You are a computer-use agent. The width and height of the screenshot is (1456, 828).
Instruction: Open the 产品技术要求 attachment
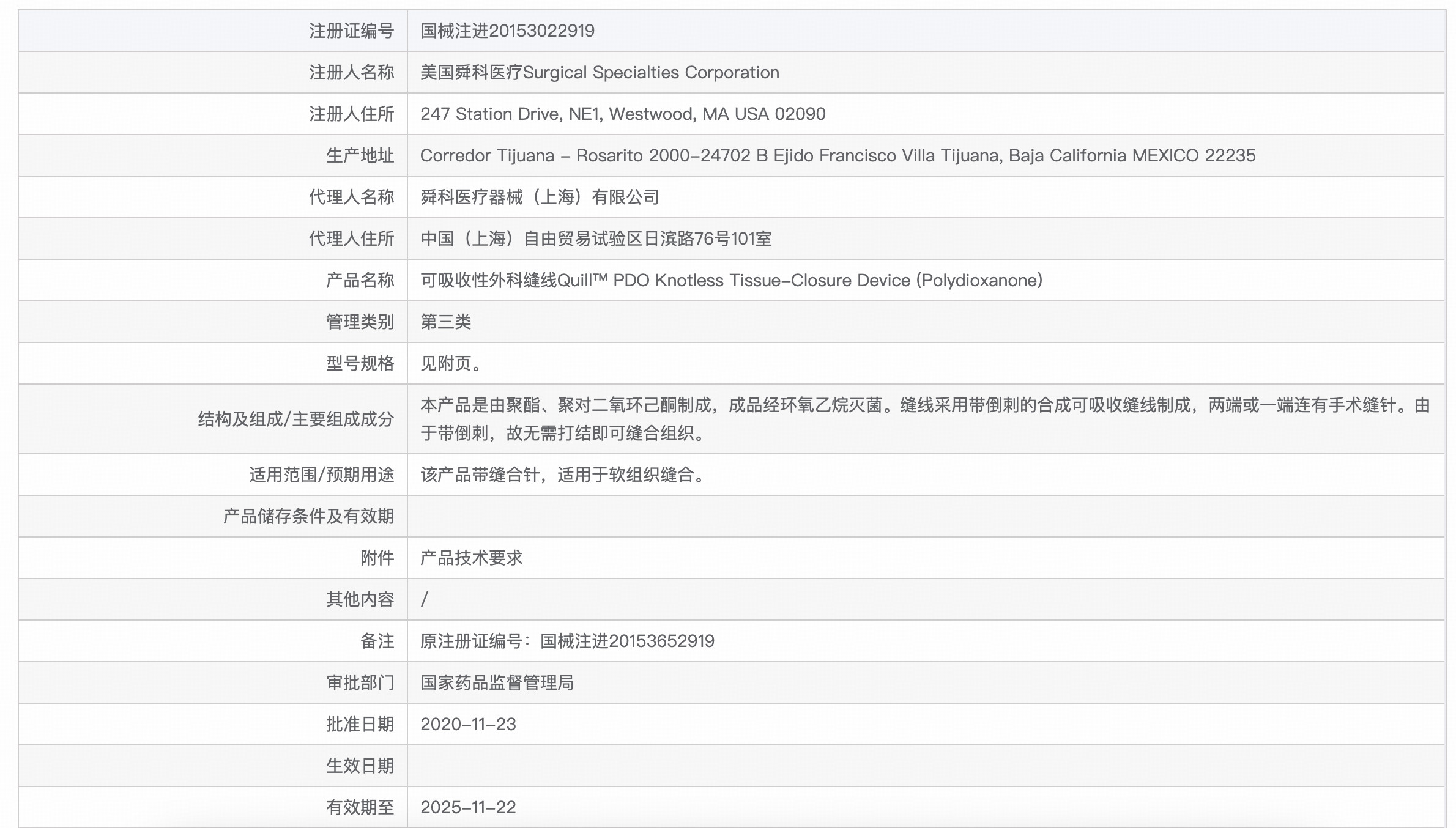471,558
